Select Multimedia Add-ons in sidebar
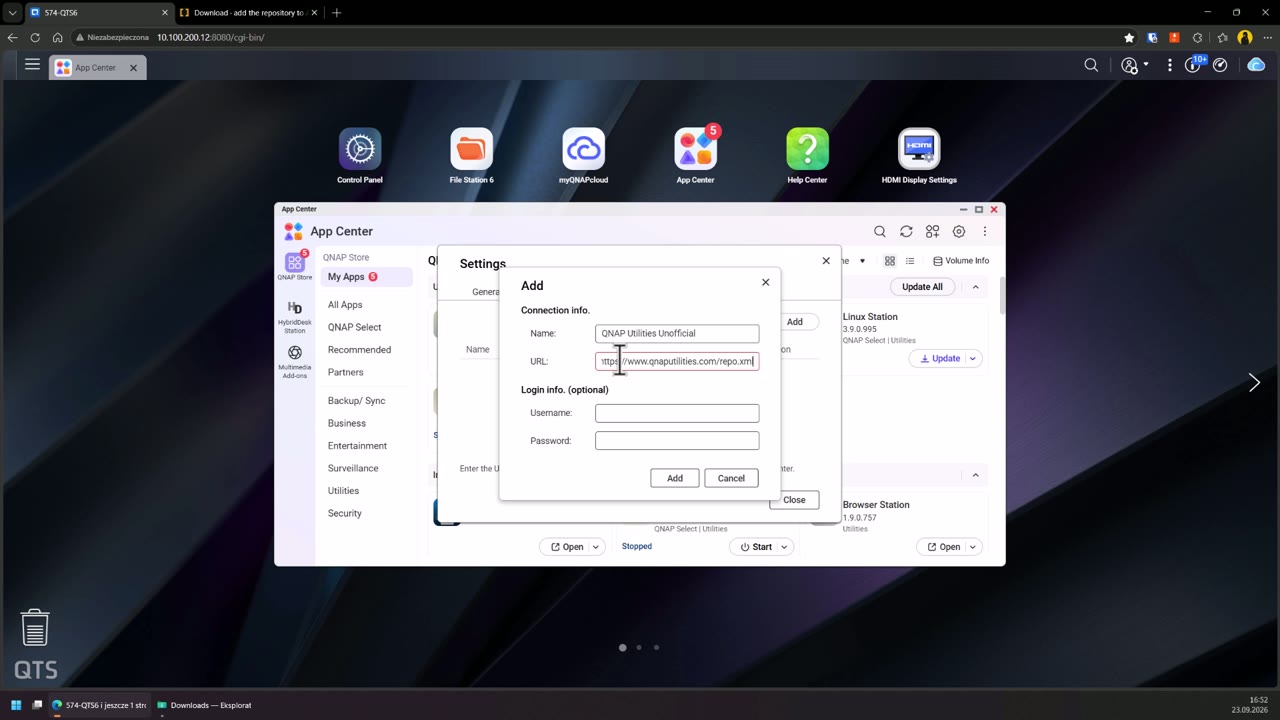 [295, 362]
